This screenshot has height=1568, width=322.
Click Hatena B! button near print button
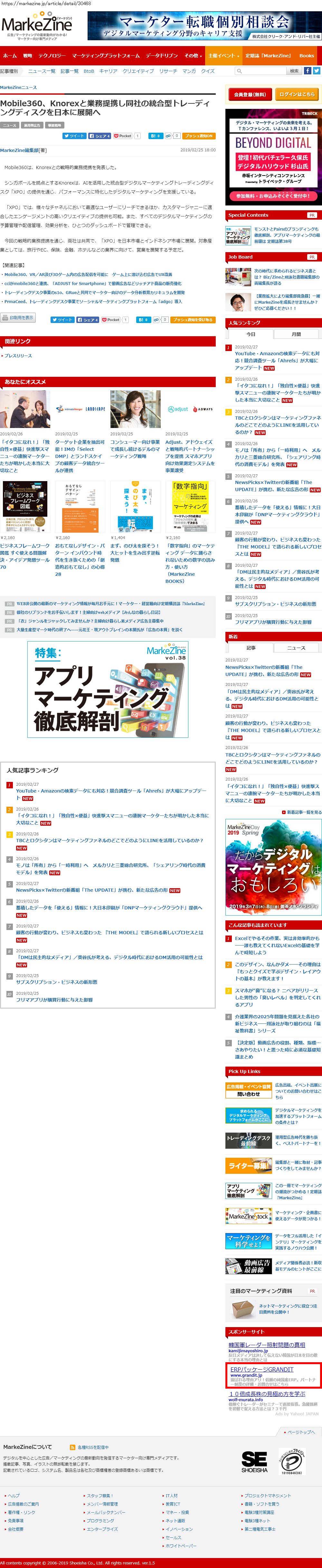pos(144,319)
